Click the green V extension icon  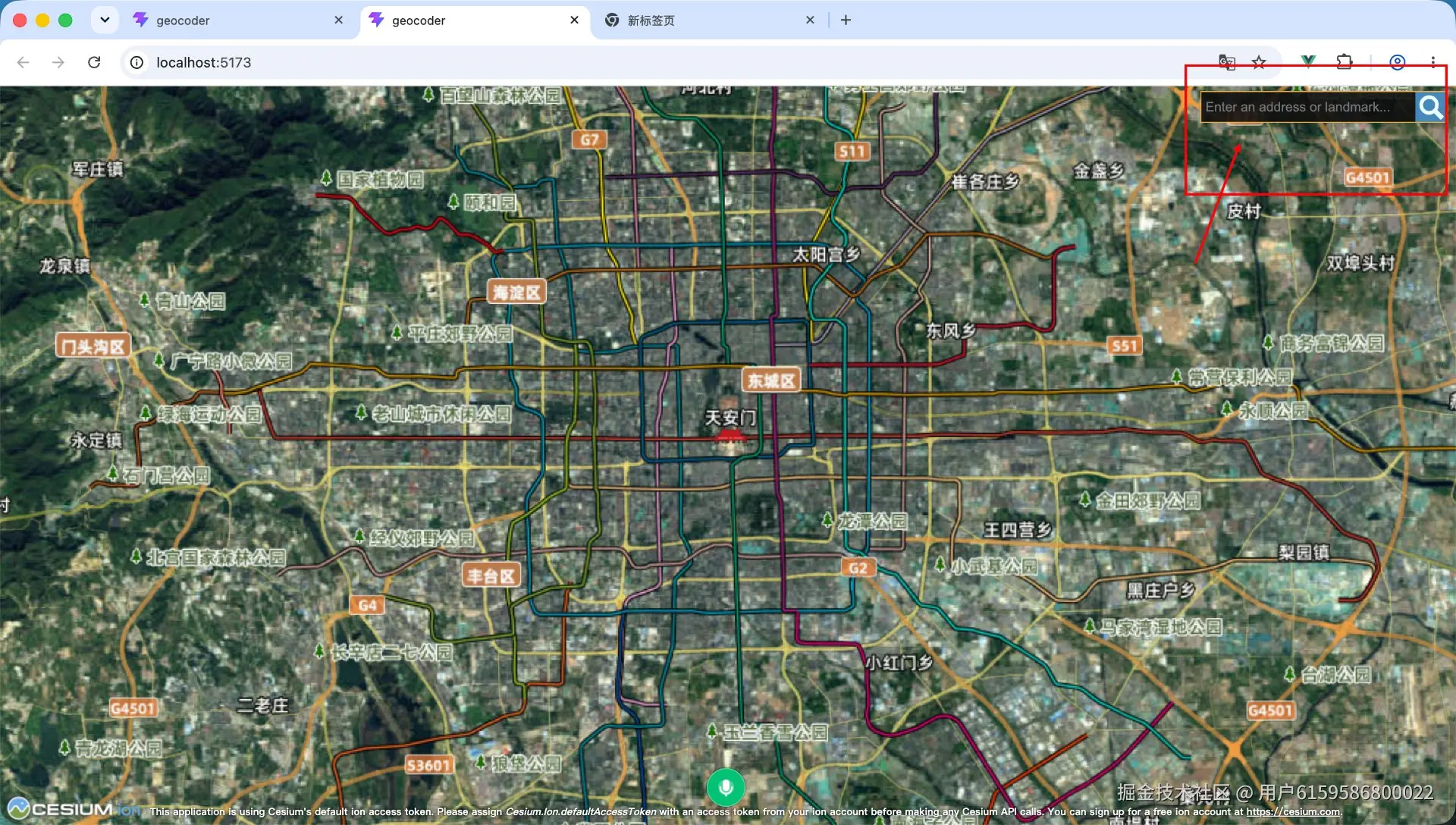click(1309, 62)
